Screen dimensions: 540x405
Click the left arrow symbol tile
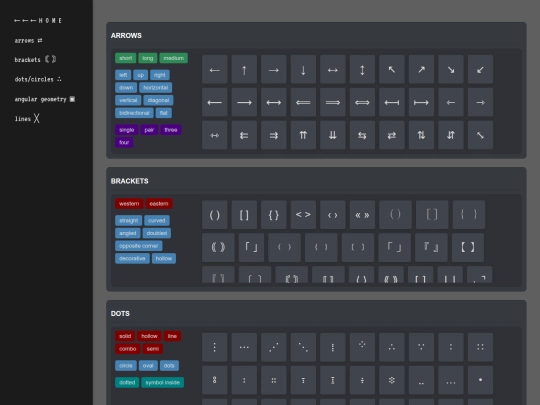coord(215,69)
